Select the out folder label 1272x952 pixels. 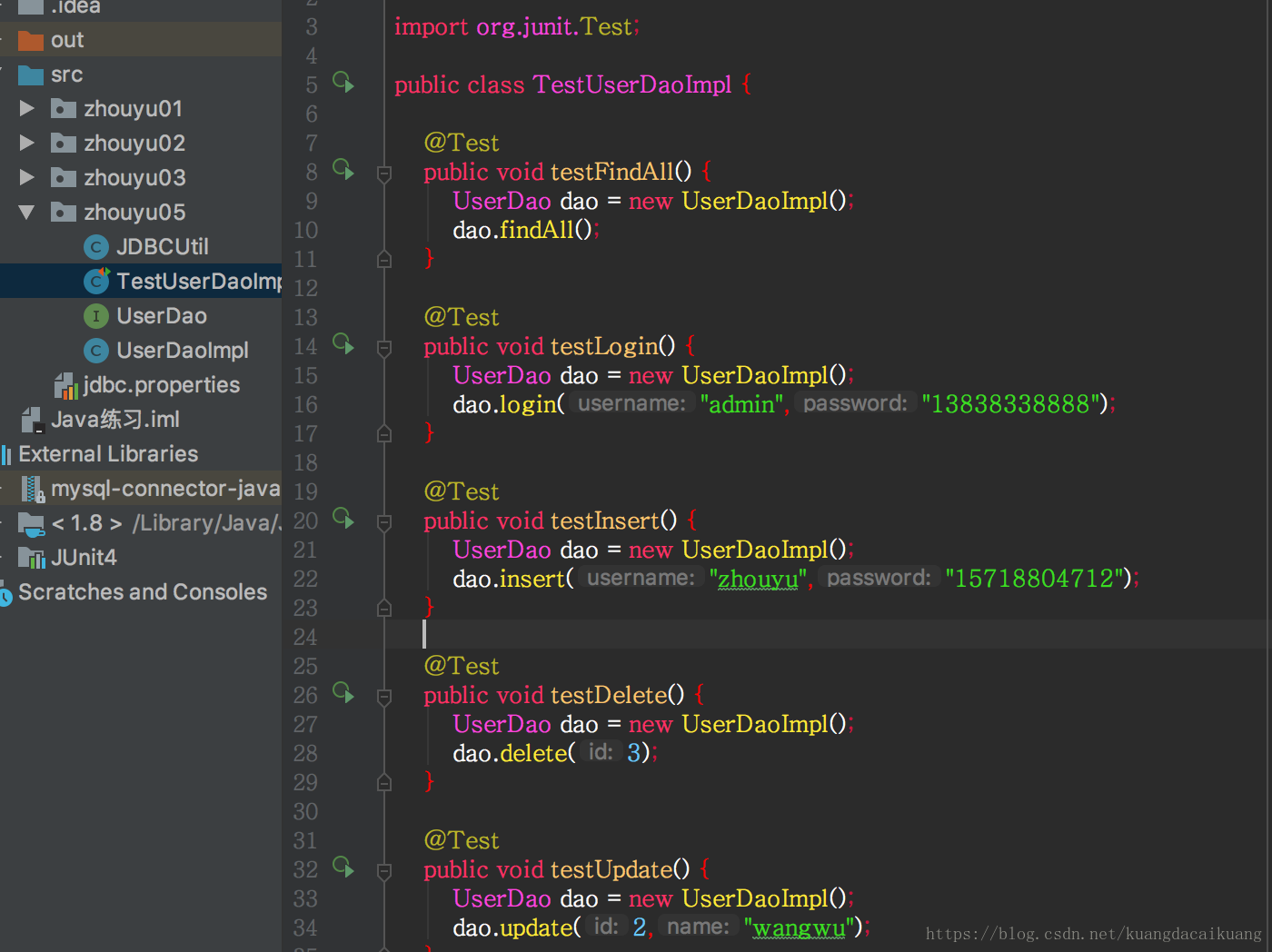click(67, 40)
